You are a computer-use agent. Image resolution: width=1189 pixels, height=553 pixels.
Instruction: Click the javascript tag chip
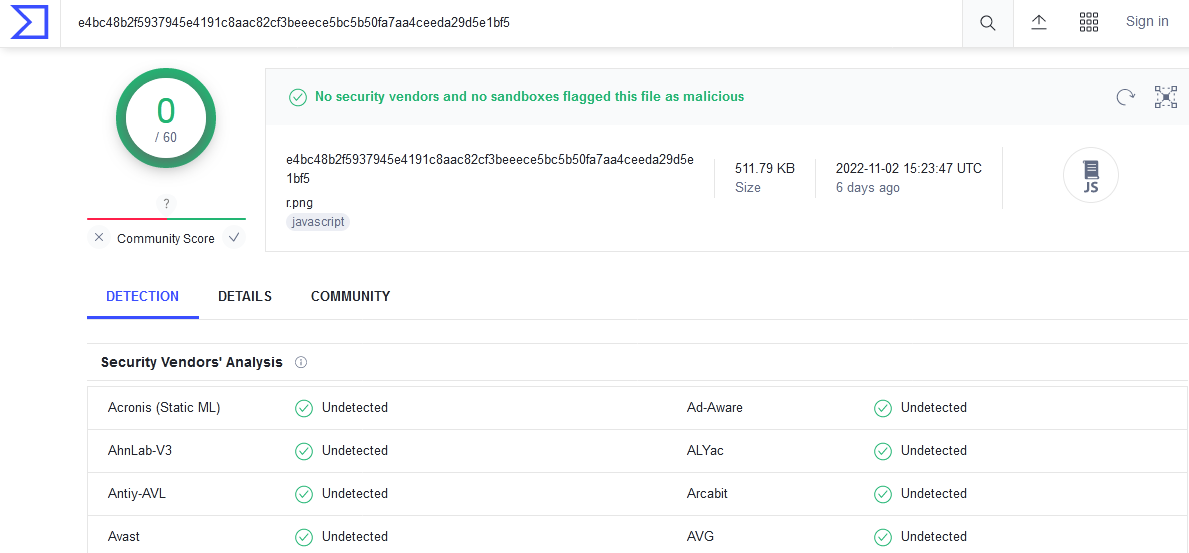click(318, 222)
